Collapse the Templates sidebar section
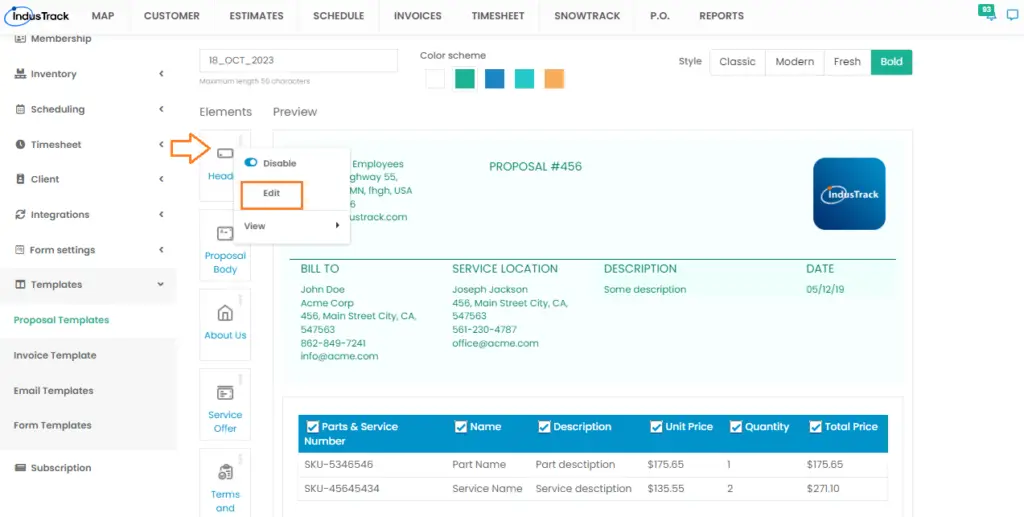 [161, 285]
